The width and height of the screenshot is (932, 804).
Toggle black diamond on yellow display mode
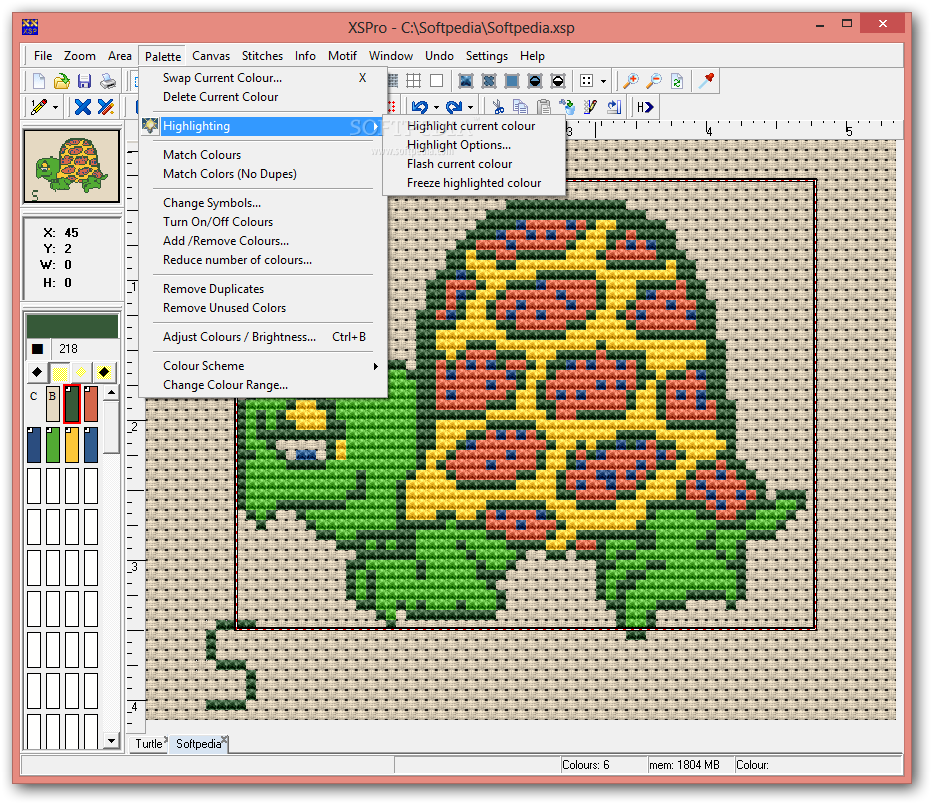[104, 373]
